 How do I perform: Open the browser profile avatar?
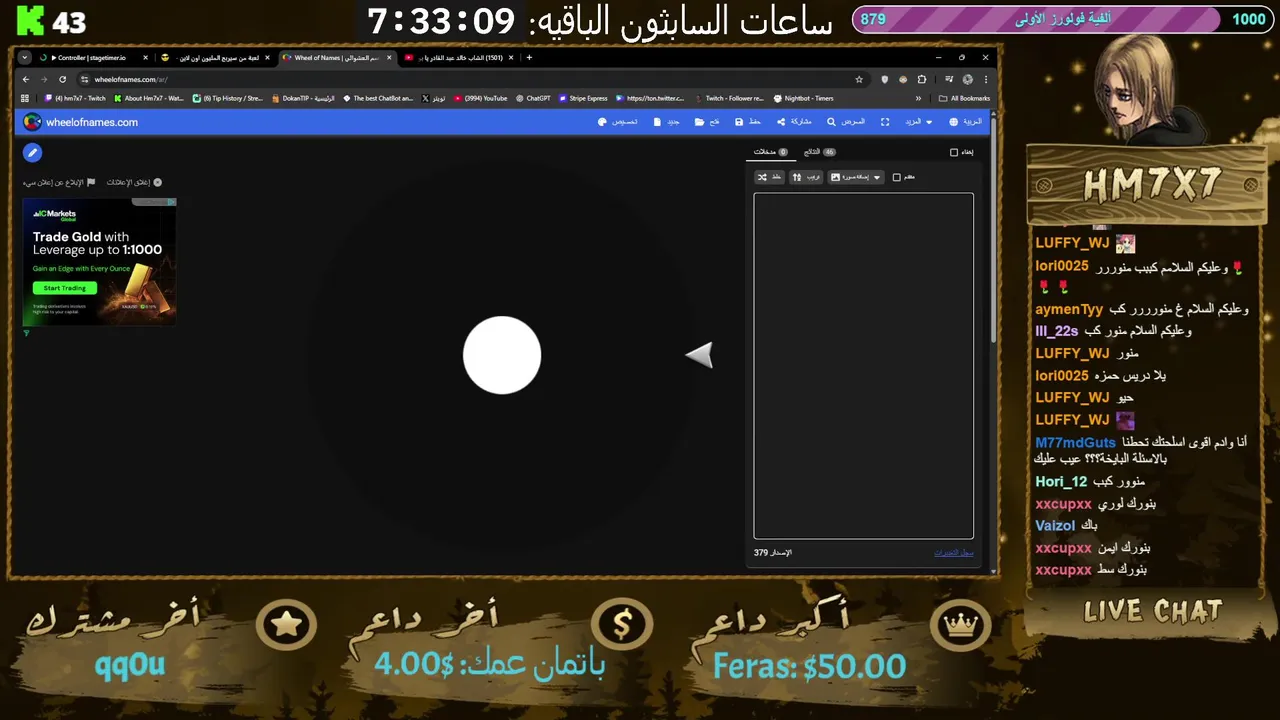967,79
